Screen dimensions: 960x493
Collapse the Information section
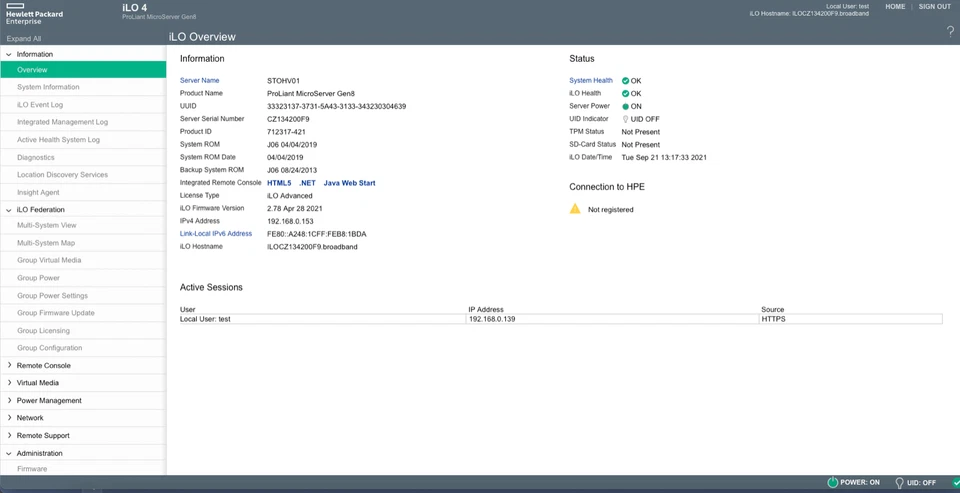point(9,55)
